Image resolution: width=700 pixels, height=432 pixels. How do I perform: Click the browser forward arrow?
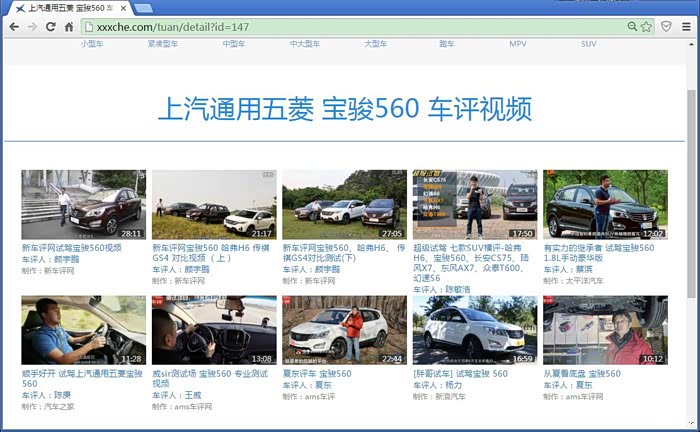click(32, 27)
